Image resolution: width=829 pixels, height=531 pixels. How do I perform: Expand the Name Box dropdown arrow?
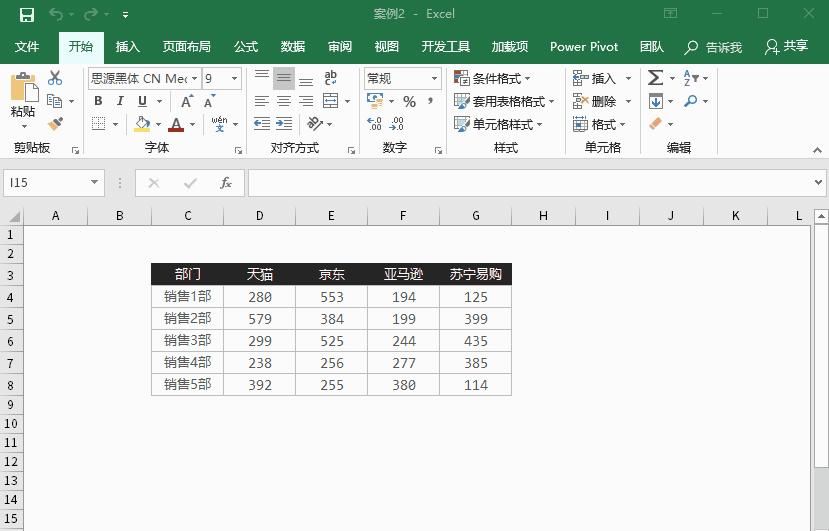(94, 182)
